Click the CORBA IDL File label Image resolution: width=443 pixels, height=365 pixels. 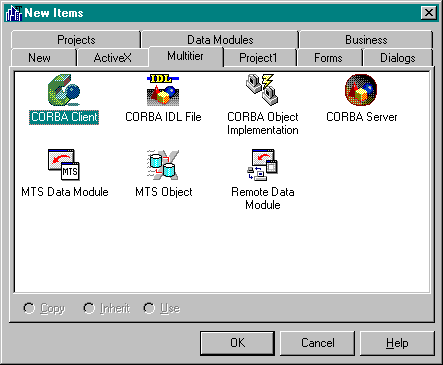(163, 117)
